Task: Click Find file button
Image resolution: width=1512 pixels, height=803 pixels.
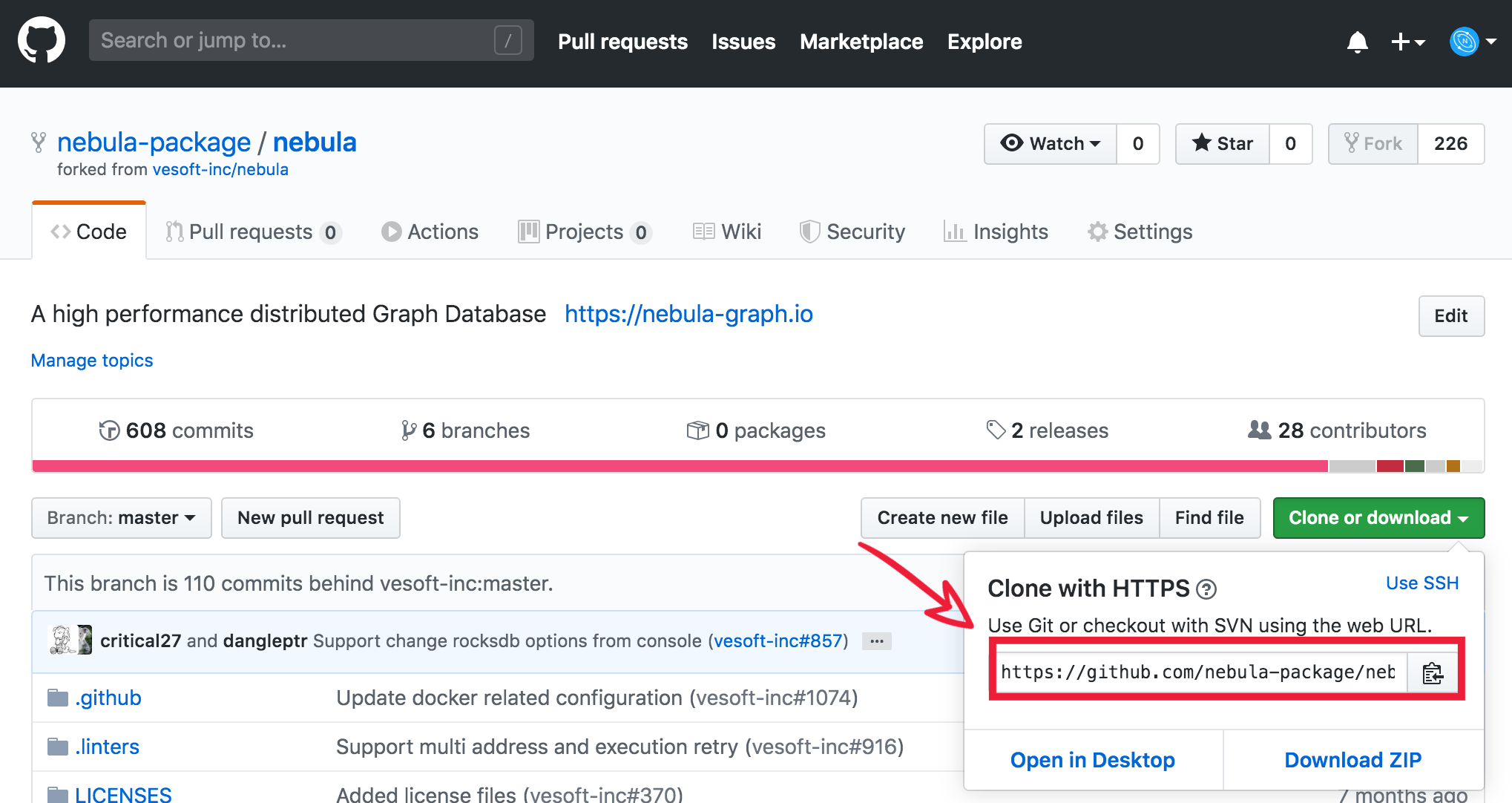Action: pos(1209,518)
